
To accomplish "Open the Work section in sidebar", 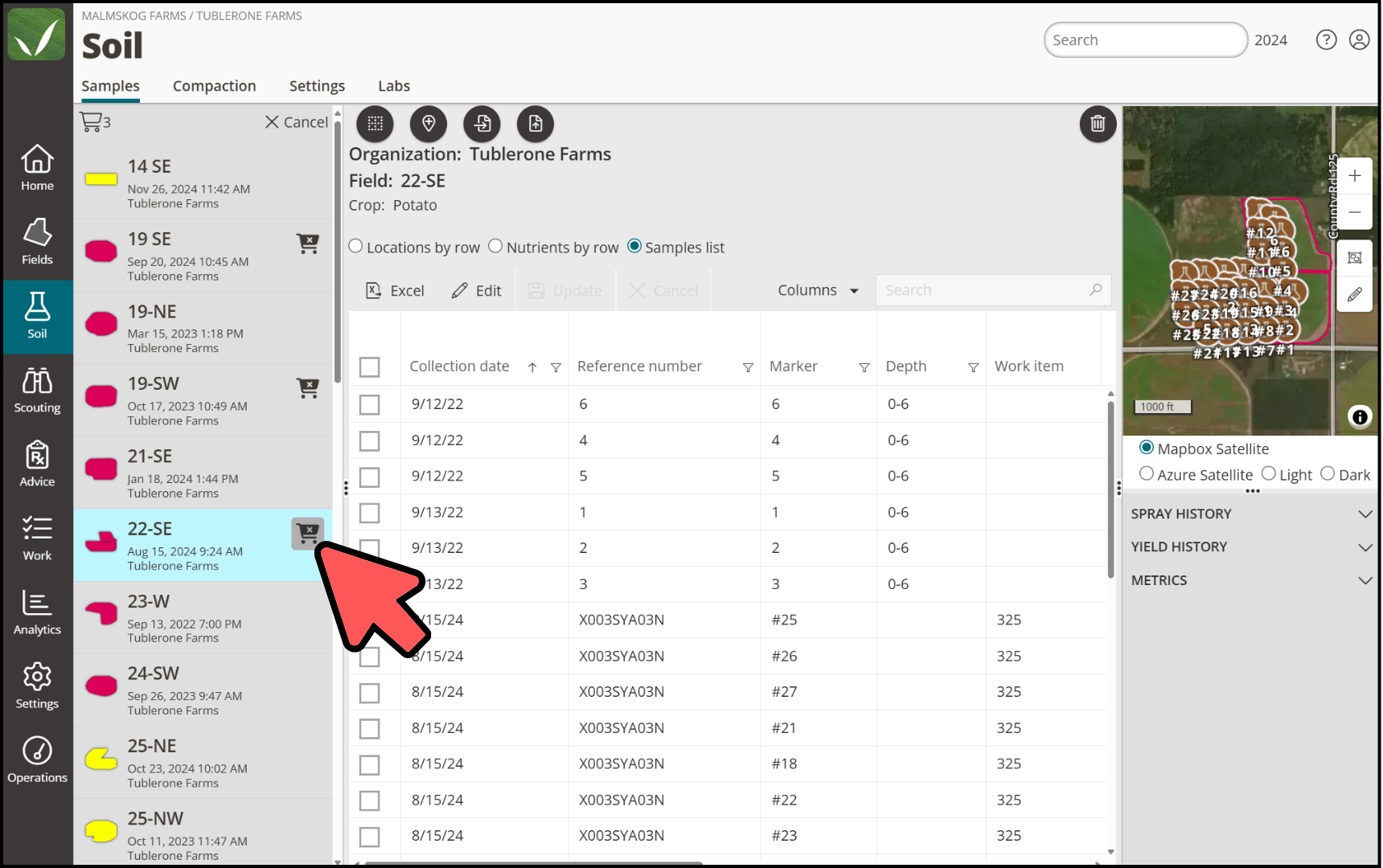I will [x=37, y=539].
